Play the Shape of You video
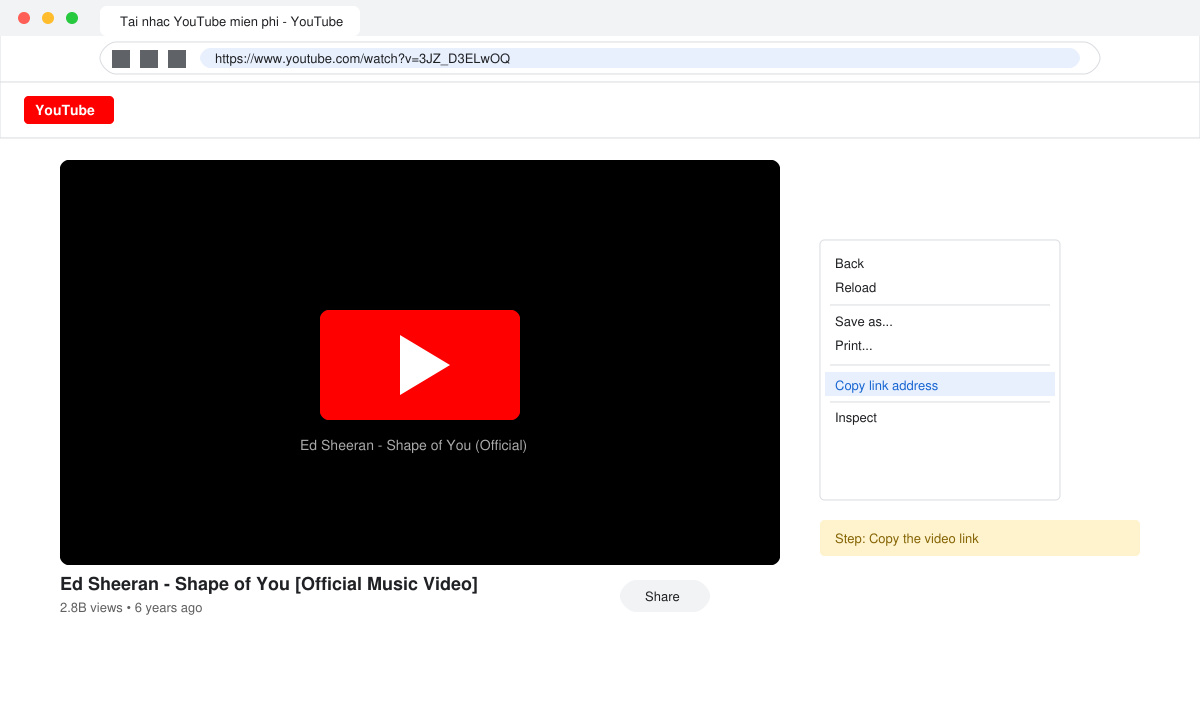Screen dimensions: 1200x720 (x=420, y=365)
